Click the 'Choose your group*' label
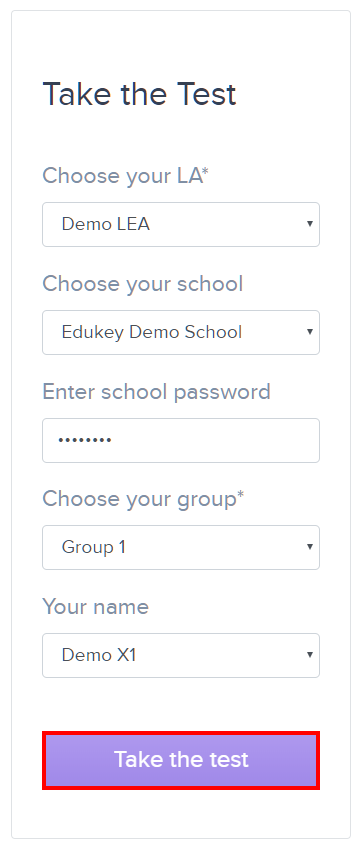The width and height of the screenshot is (363, 850). 143,500
